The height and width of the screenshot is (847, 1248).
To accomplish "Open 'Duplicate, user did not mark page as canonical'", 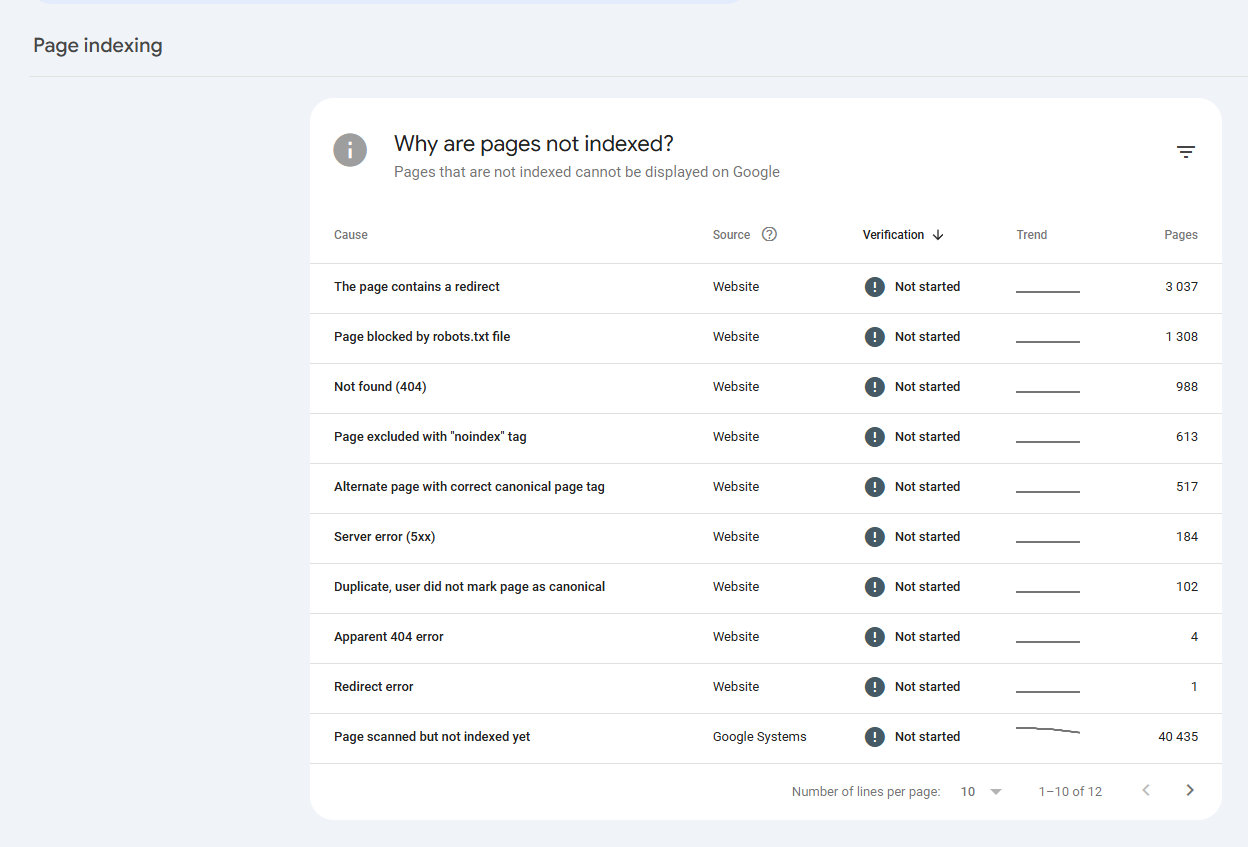I will point(470,587).
